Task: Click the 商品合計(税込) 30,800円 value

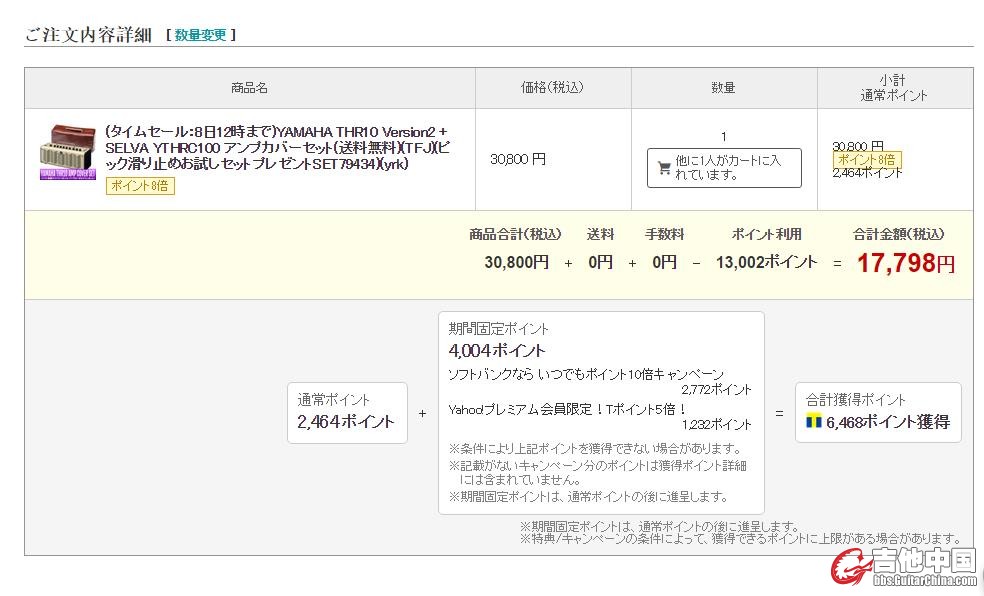Action: pos(516,262)
